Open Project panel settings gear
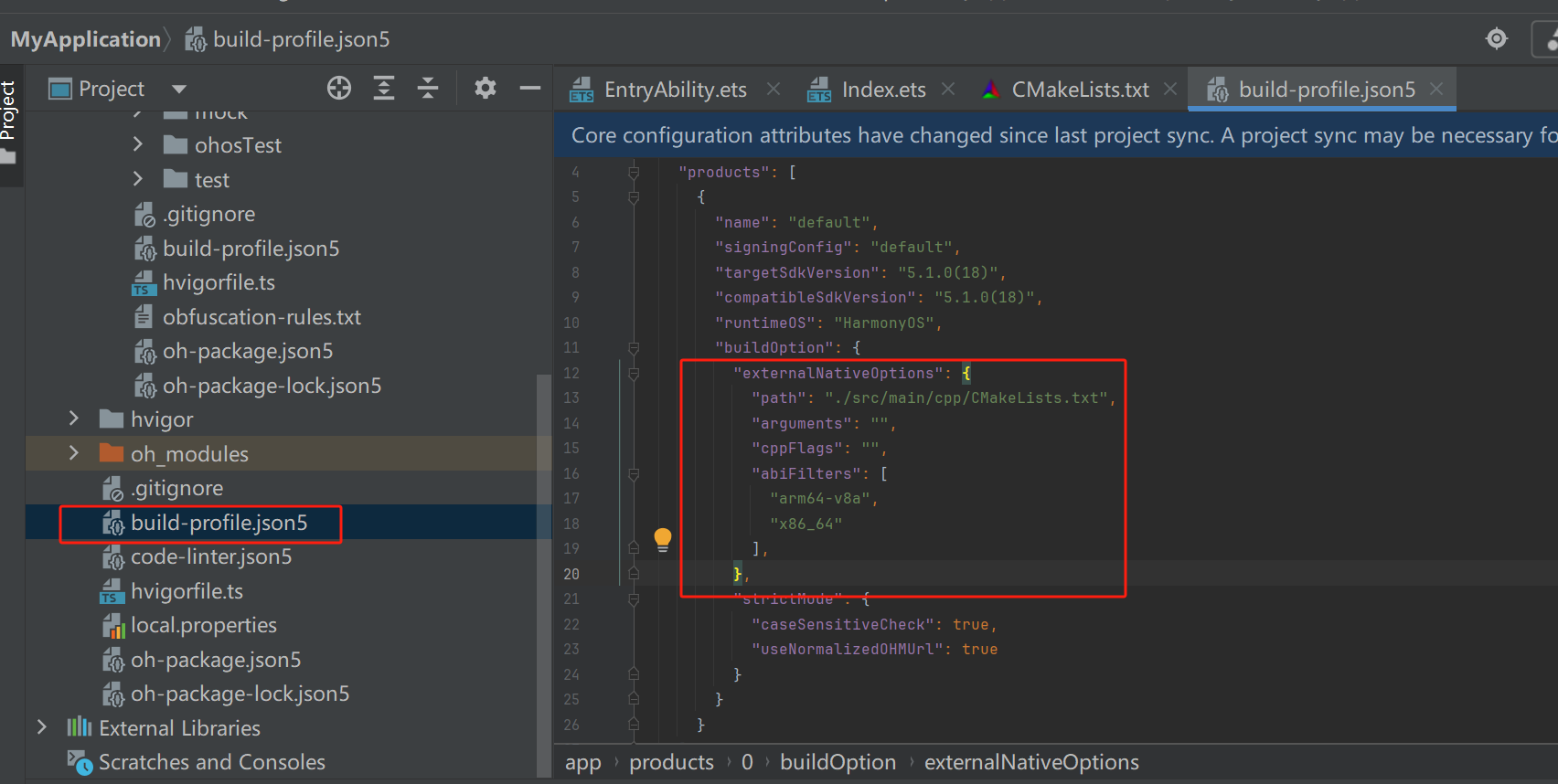 (486, 88)
